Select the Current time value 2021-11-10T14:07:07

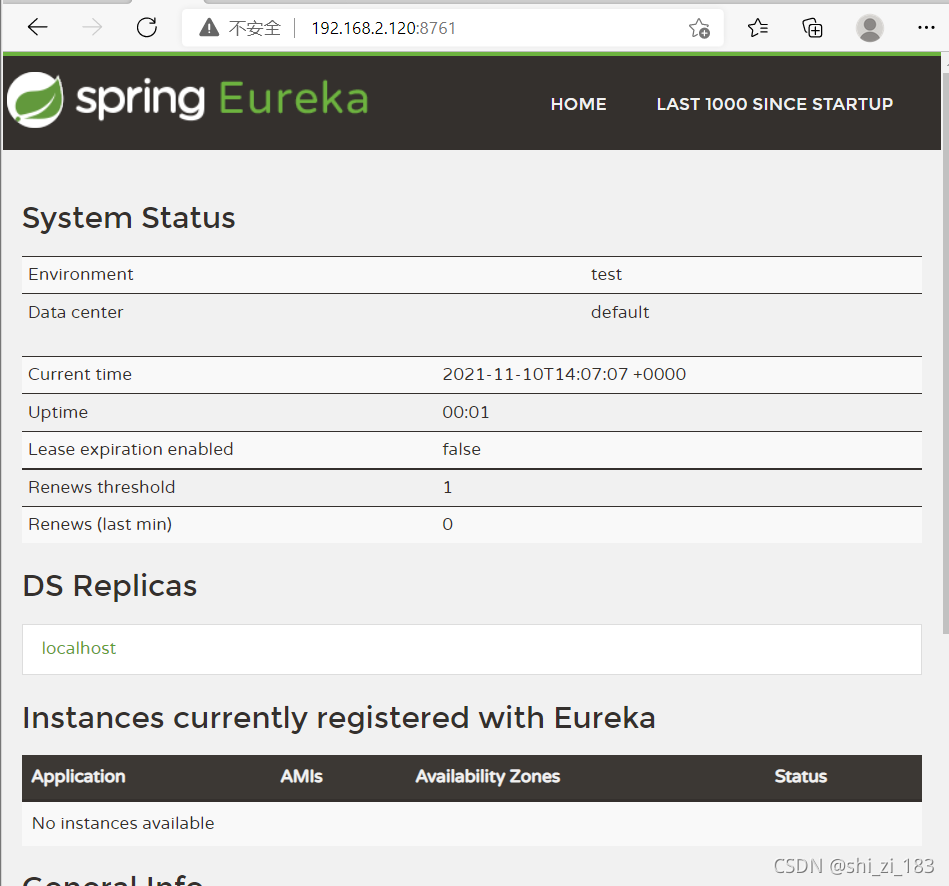click(x=564, y=374)
